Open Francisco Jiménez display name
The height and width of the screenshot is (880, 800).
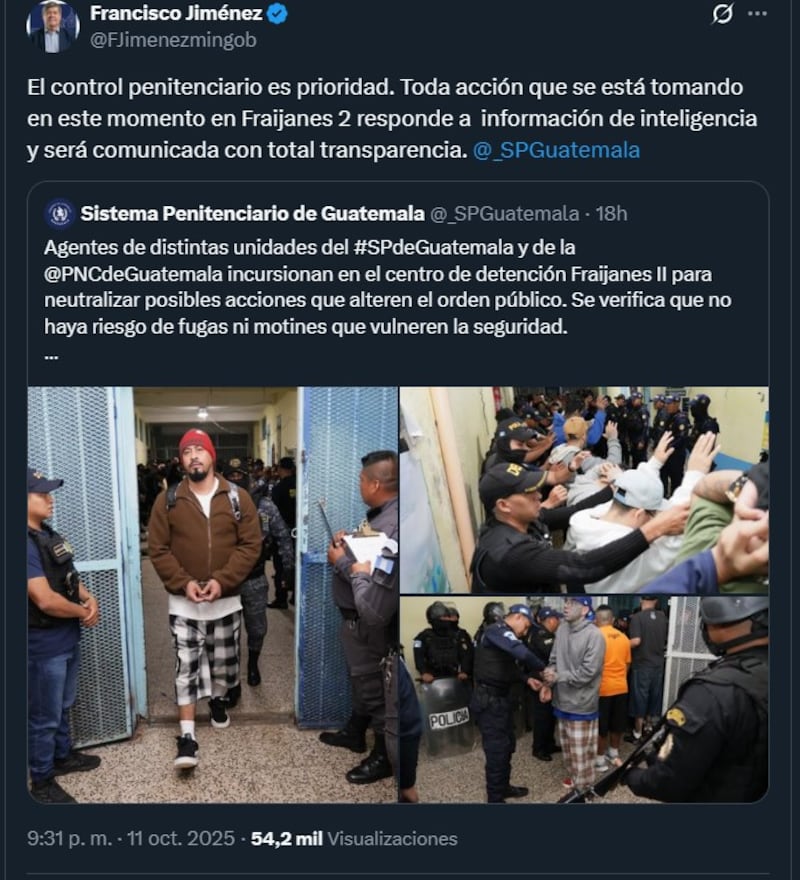[176, 13]
